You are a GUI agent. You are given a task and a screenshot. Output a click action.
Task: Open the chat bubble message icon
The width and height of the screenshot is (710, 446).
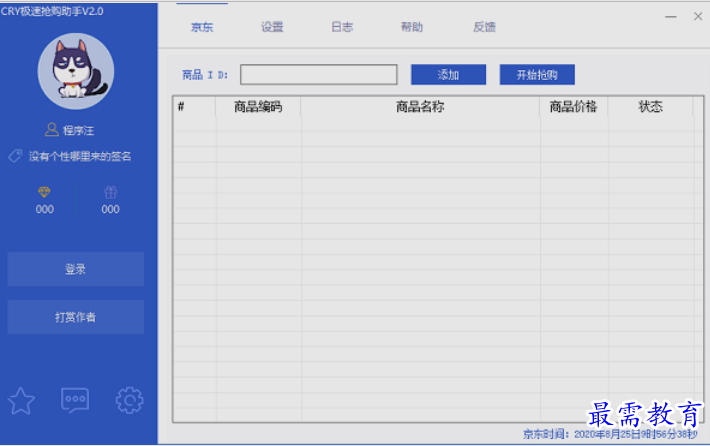click(x=75, y=400)
